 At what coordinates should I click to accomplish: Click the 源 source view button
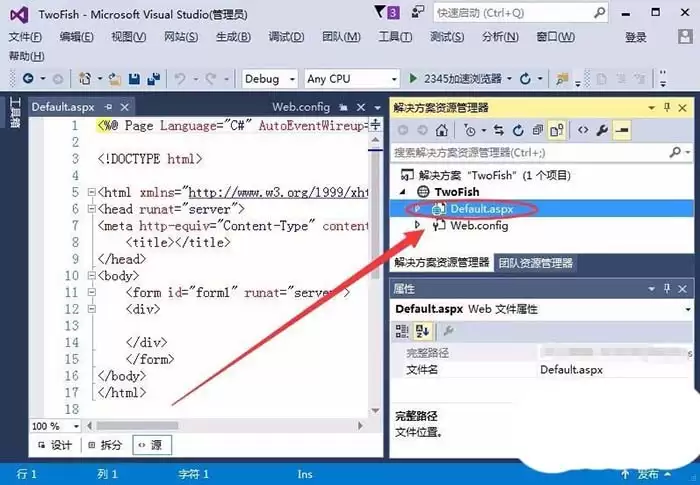tap(152, 445)
